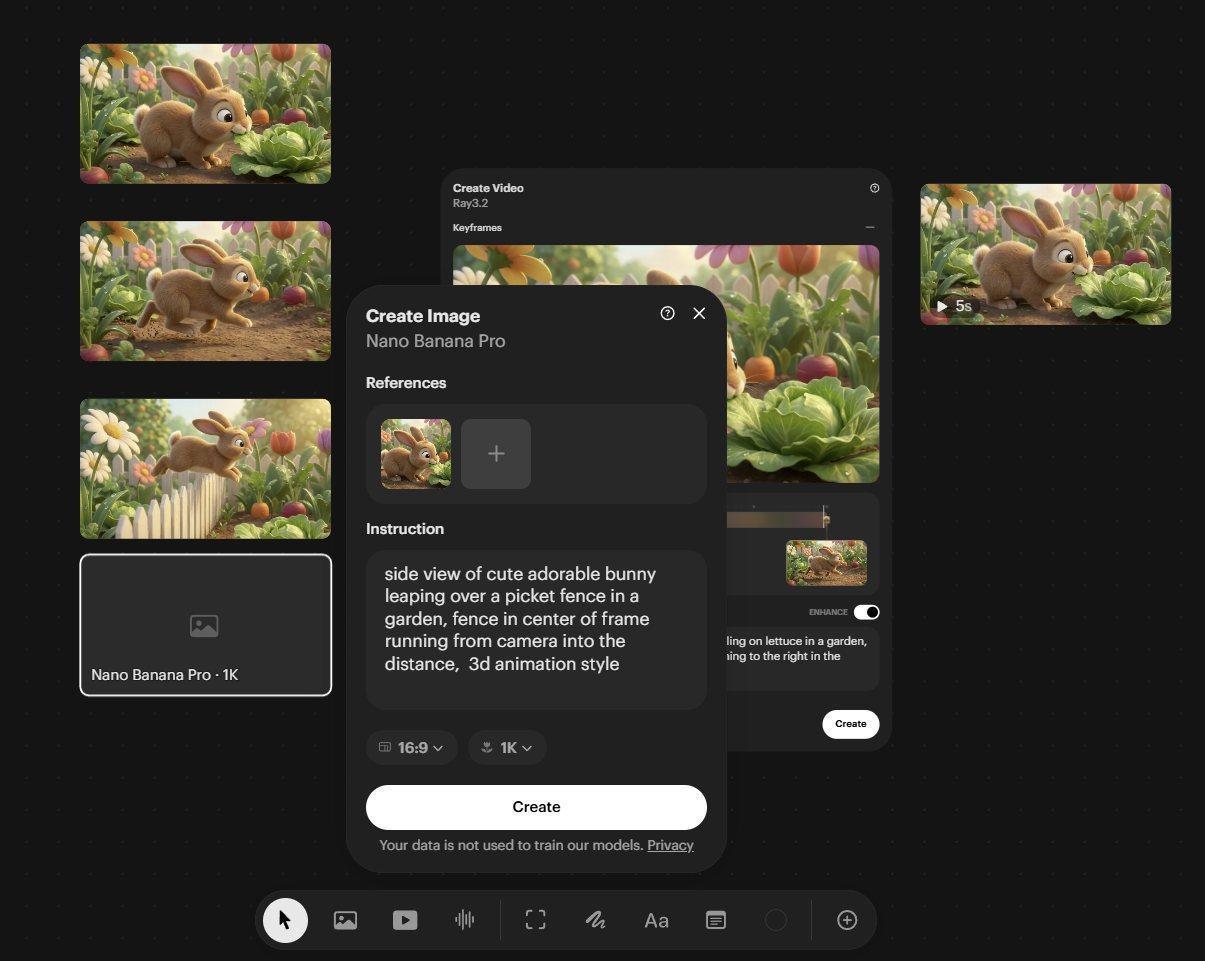Select bunny running on dirt image
The height and width of the screenshot is (961, 1205).
(205, 291)
